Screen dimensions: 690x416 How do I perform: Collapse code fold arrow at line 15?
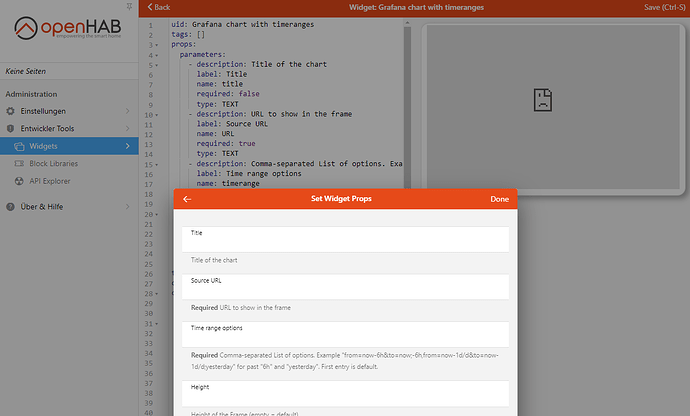pos(157,165)
